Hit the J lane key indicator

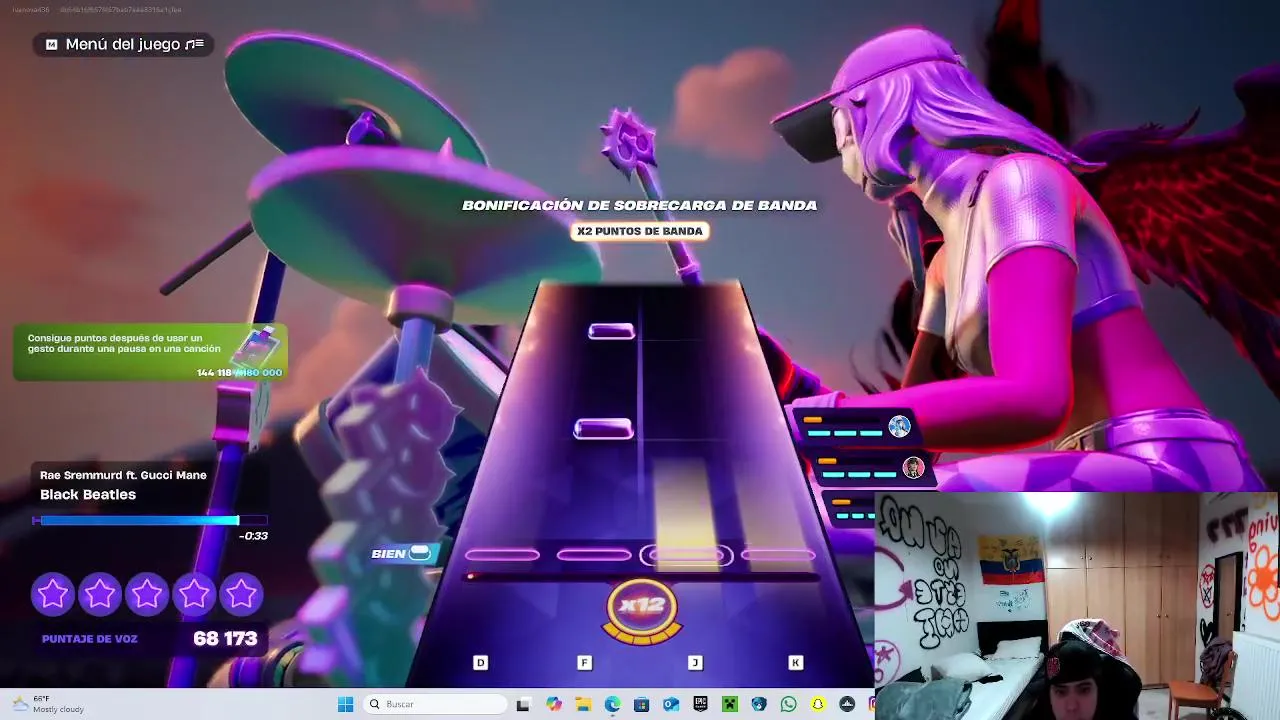point(695,663)
